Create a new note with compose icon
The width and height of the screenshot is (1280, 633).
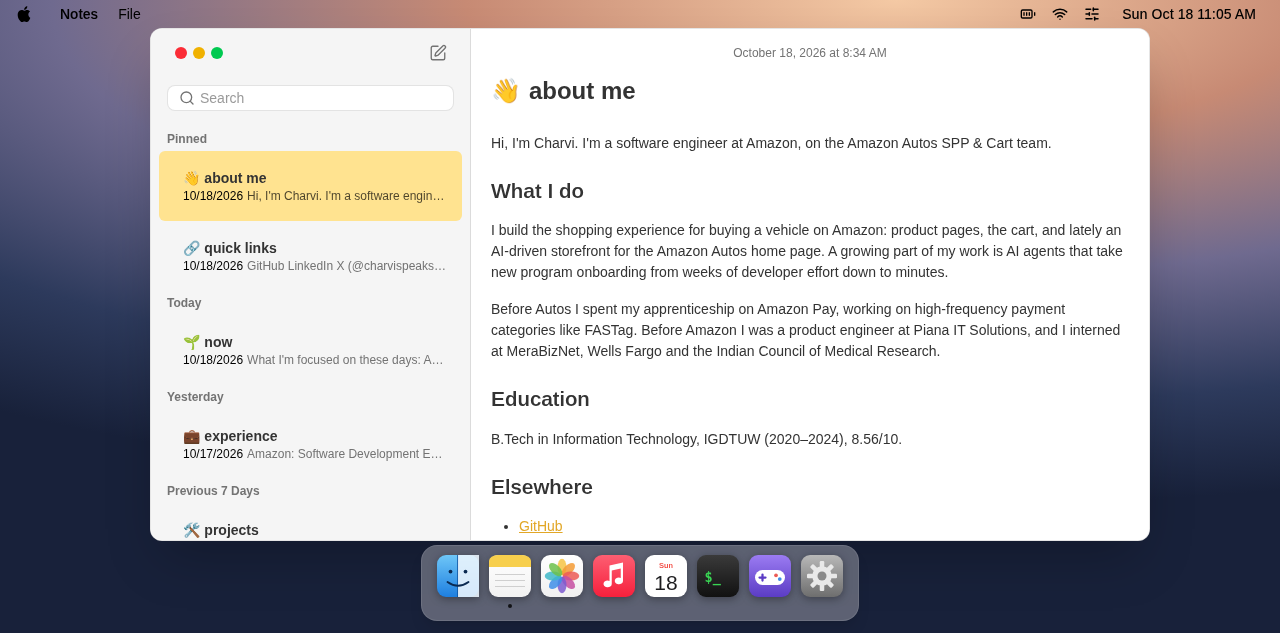coord(438,53)
